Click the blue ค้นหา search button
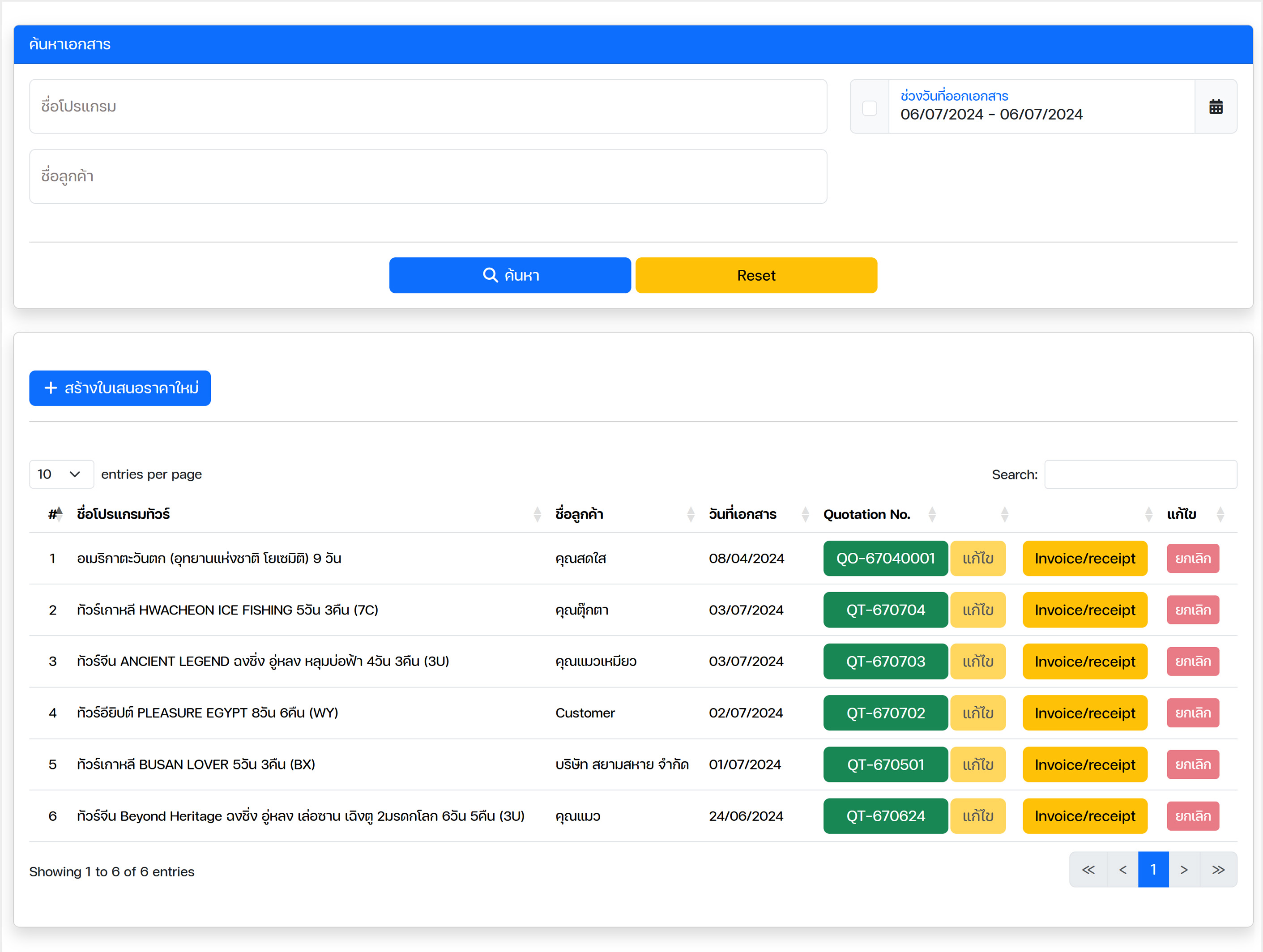The image size is (1263, 952). 510,275
